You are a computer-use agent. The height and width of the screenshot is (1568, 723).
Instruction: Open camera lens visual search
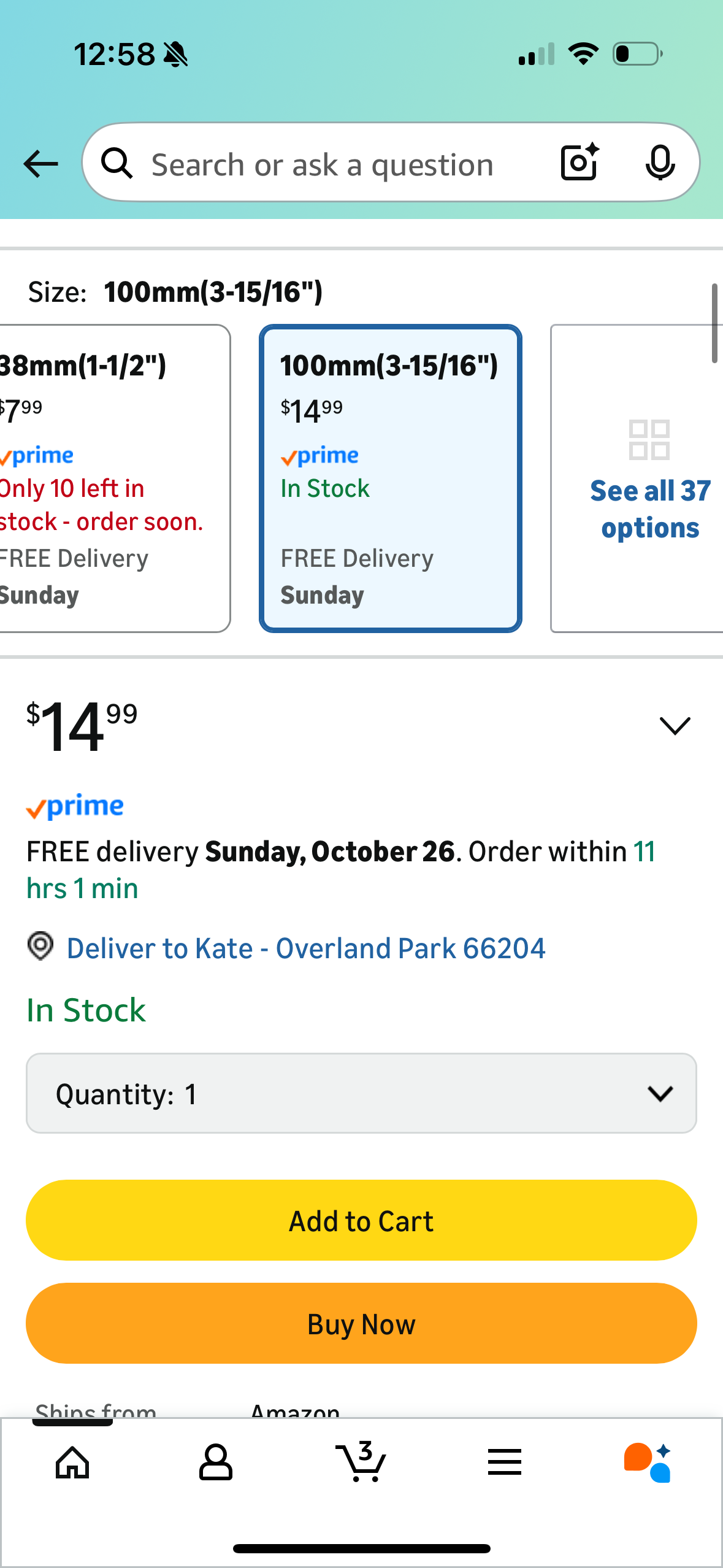[579, 163]
